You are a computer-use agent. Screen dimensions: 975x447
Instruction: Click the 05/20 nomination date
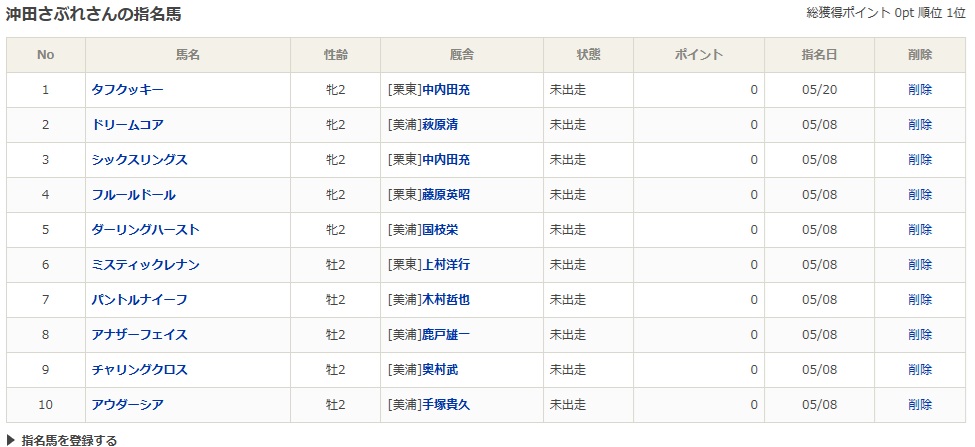pos(820,90)
